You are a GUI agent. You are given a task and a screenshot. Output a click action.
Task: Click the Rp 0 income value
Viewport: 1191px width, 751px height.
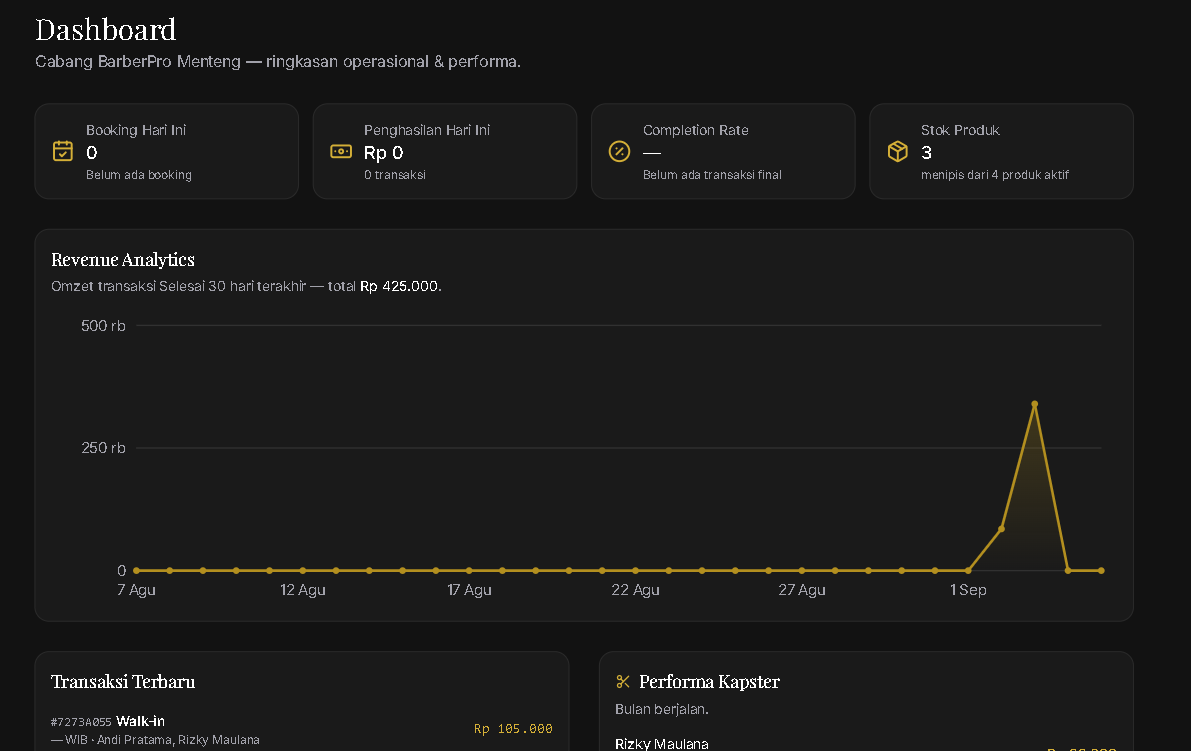(x=384, y=153)
